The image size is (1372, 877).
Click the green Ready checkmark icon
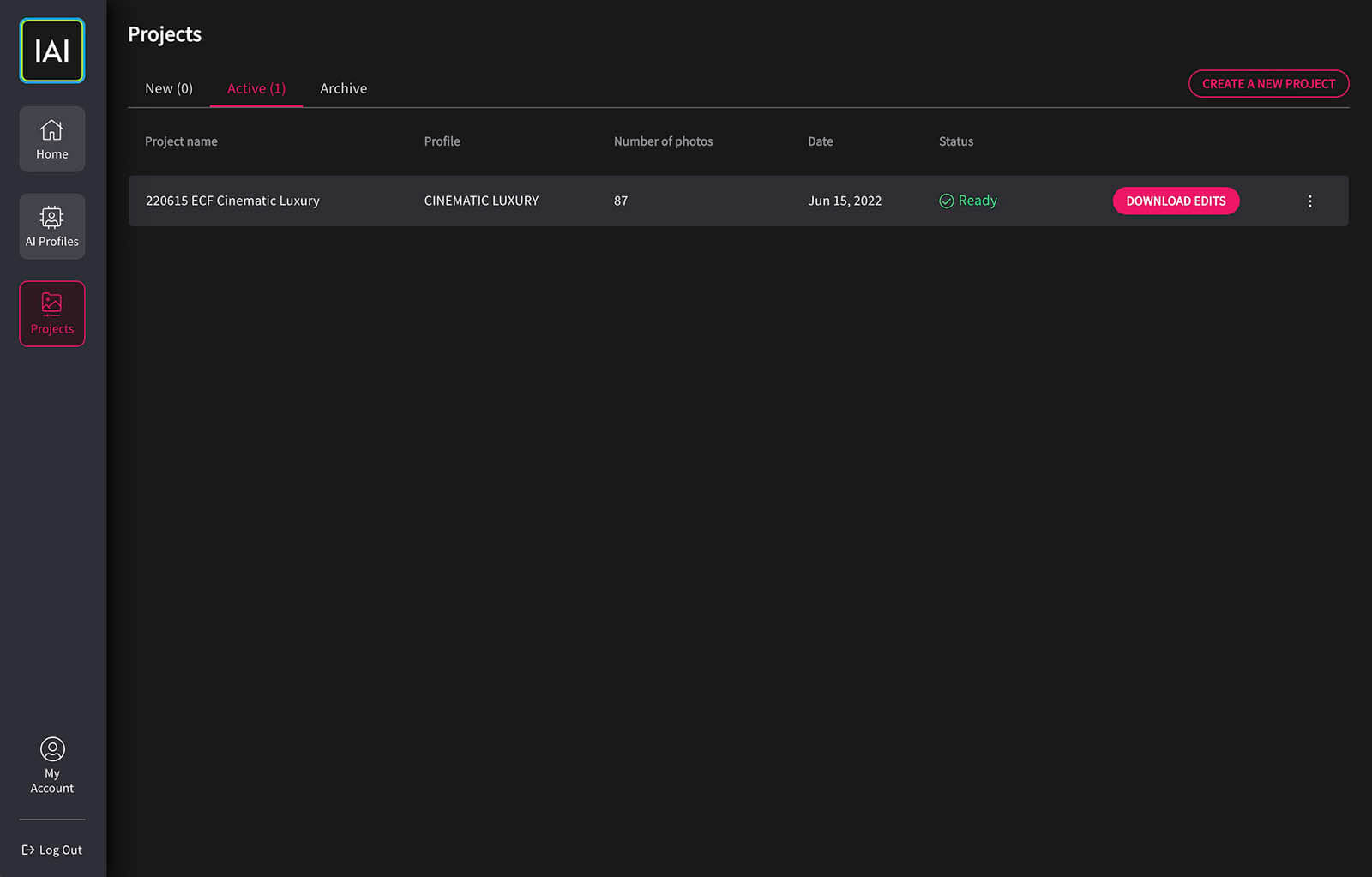tap(946, 201)
